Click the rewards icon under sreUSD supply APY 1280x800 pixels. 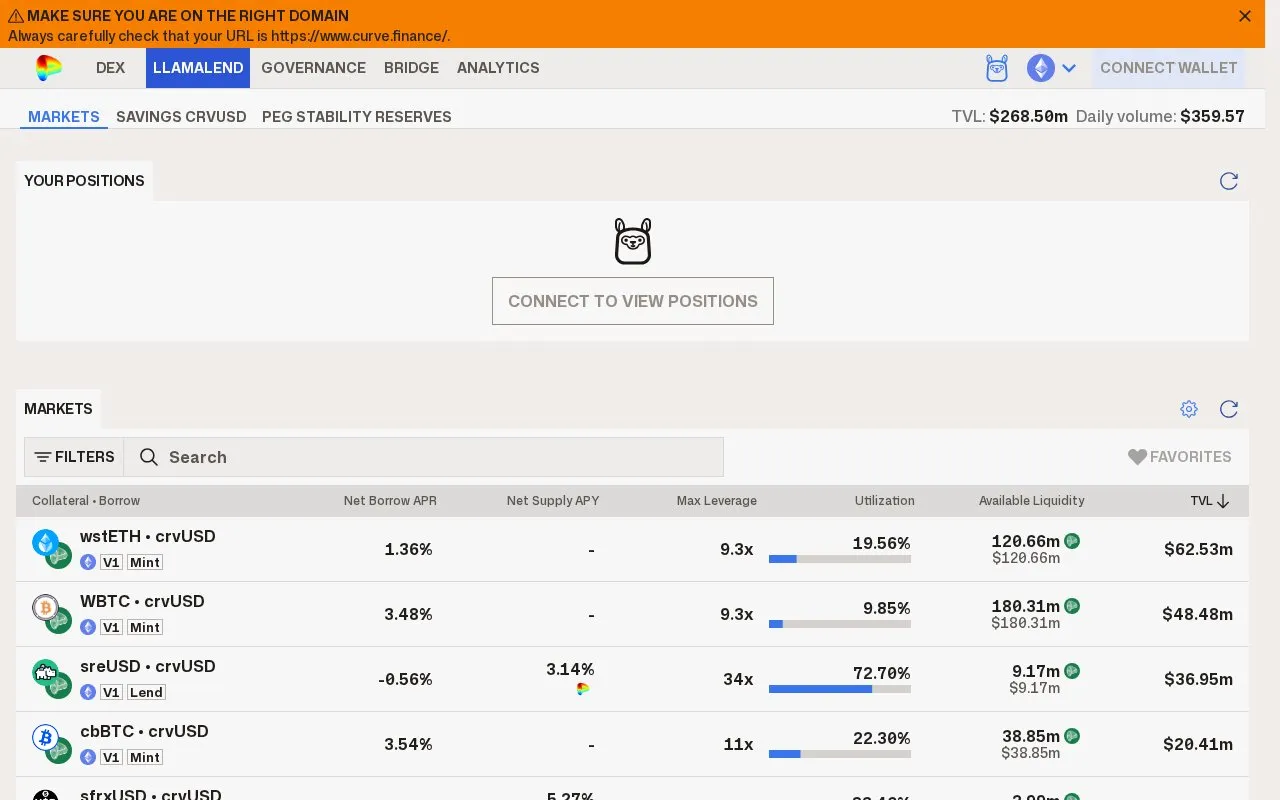(x=583, y=689)
